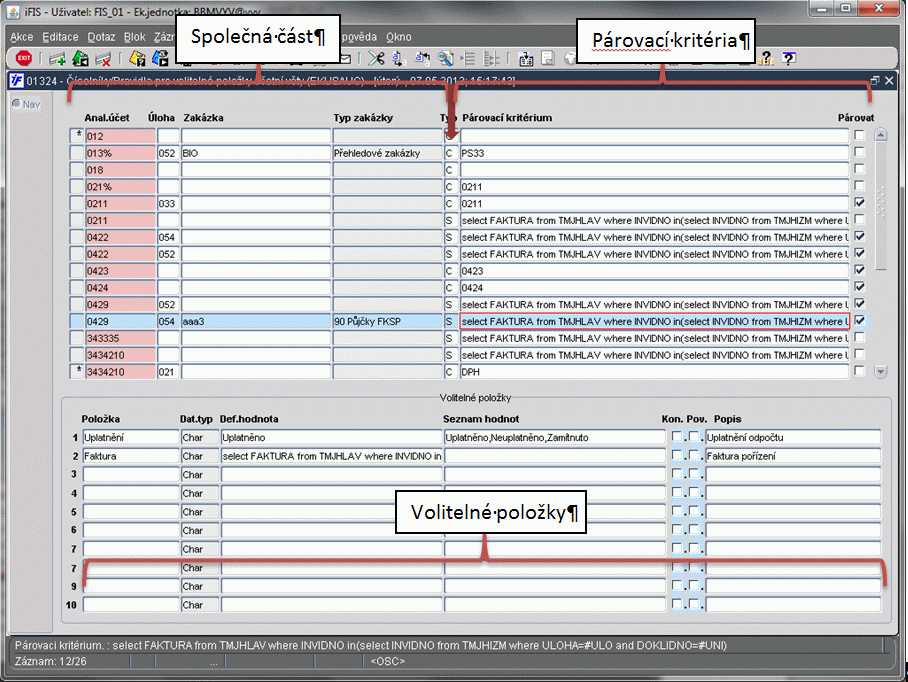This screenshot has height=682, width=908.
Task: Open the Akce menu
Action: 21,36
